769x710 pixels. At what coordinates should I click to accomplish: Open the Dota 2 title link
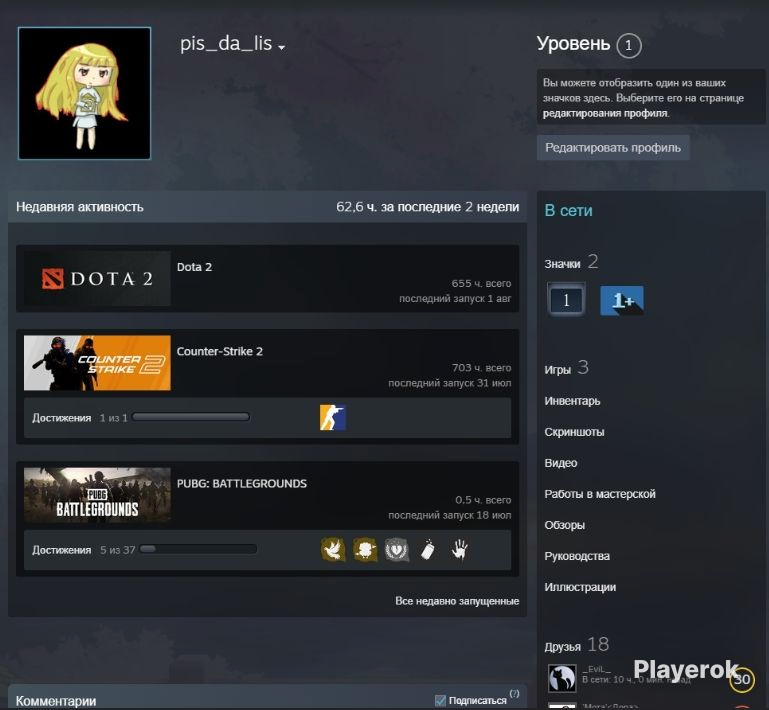tap(194, 267)
